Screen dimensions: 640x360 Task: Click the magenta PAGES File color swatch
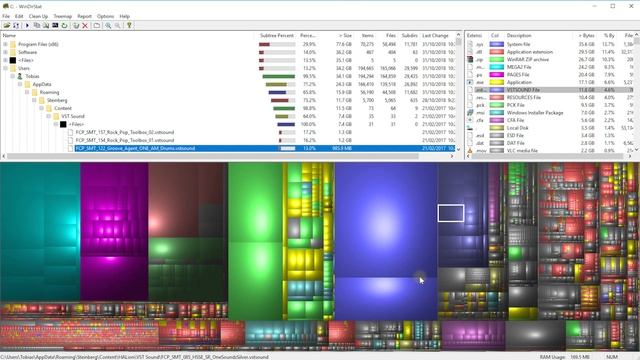(497, 75)
